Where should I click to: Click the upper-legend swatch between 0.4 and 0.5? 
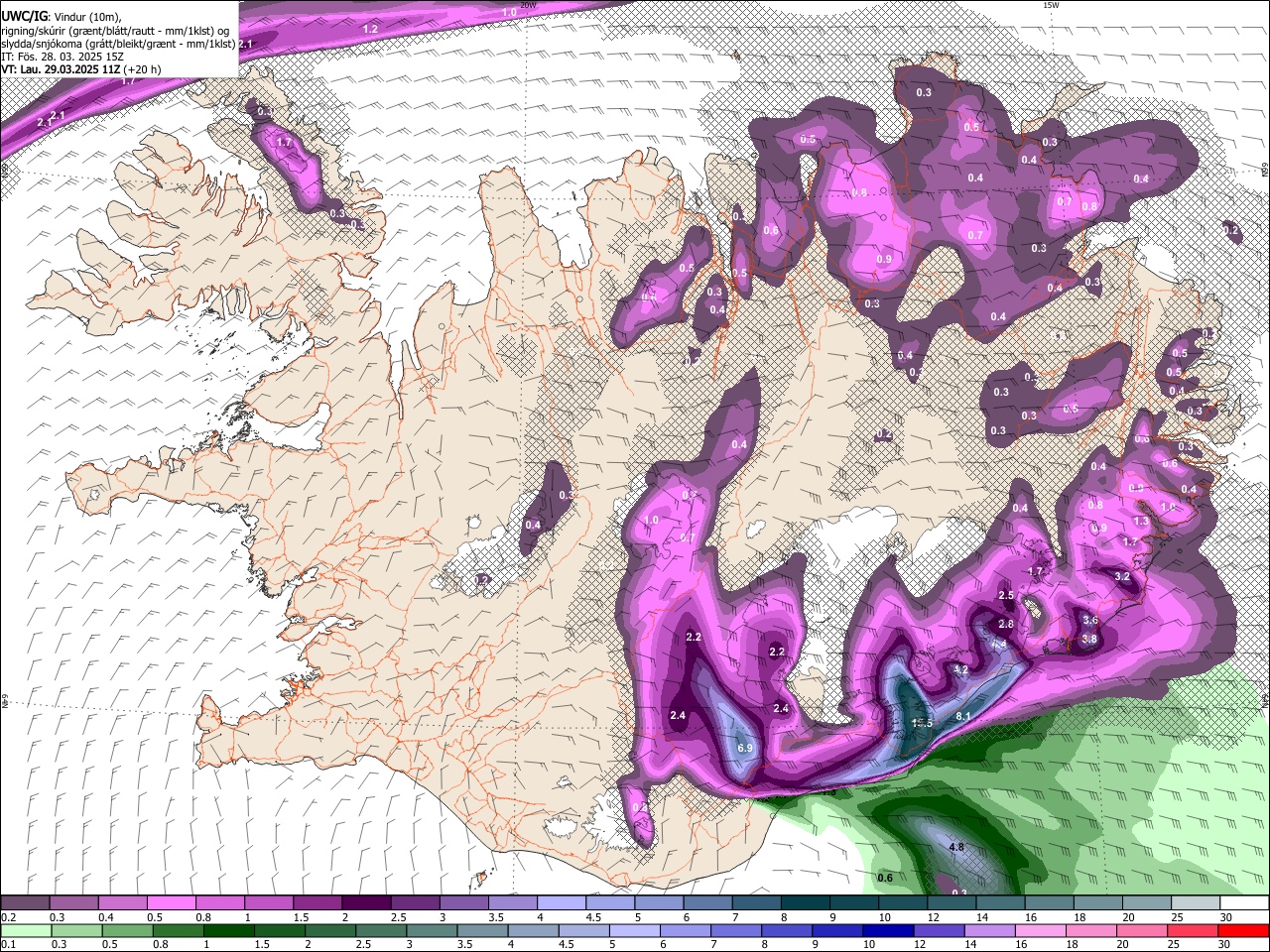tap(123, 902)
